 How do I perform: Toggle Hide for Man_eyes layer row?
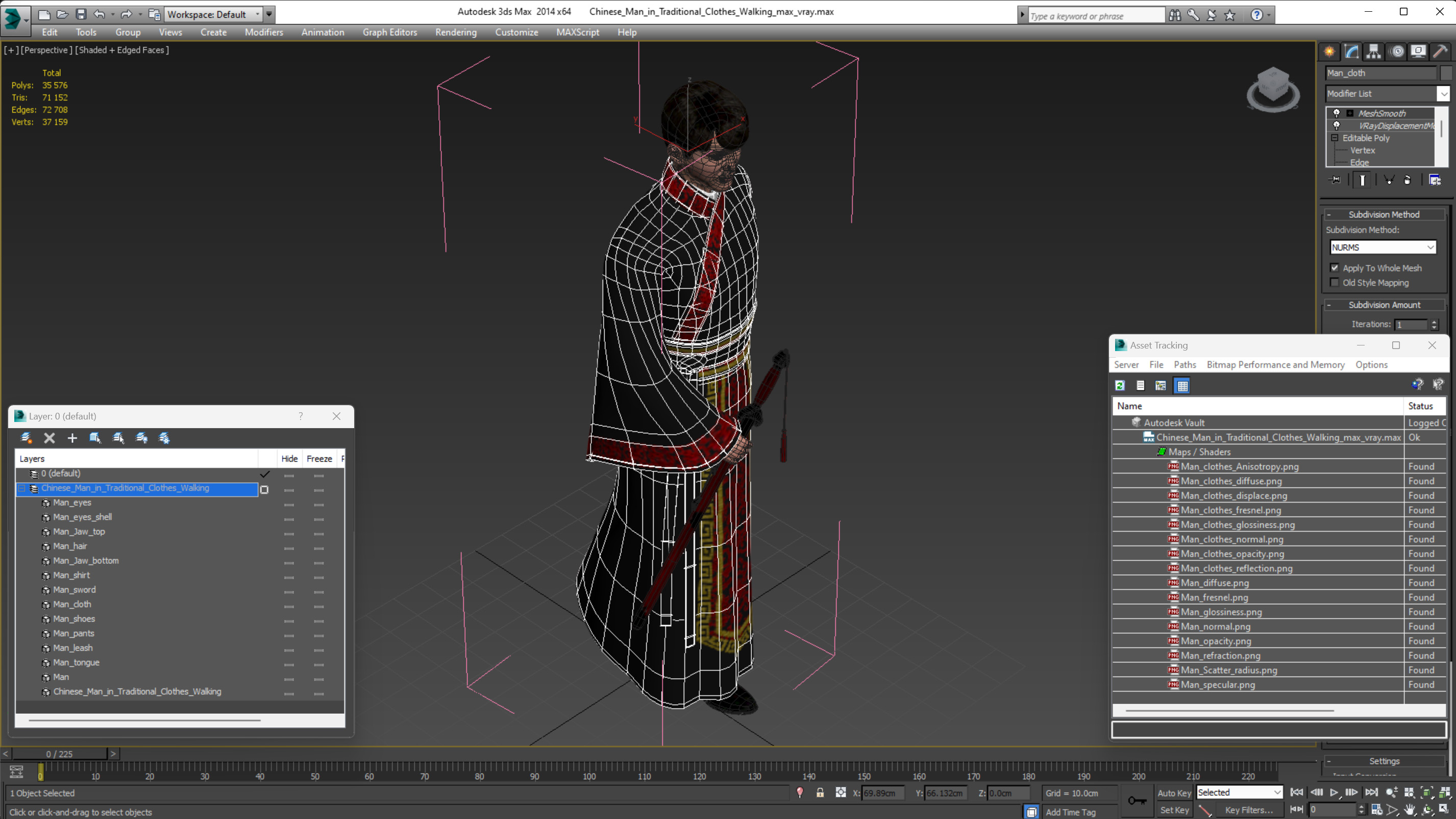click(289, 504)
